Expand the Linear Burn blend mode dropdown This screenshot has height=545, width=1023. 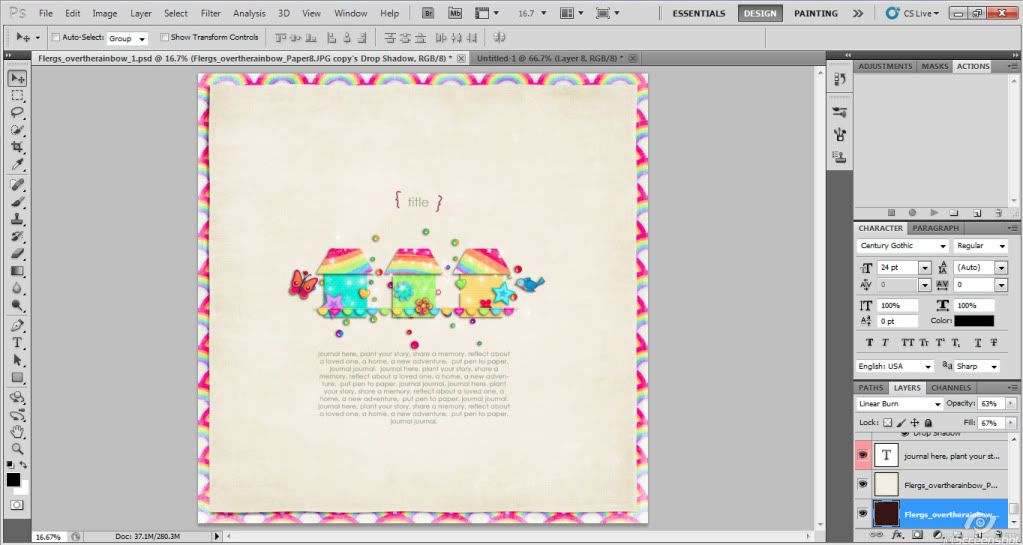[x=937, y=404]
